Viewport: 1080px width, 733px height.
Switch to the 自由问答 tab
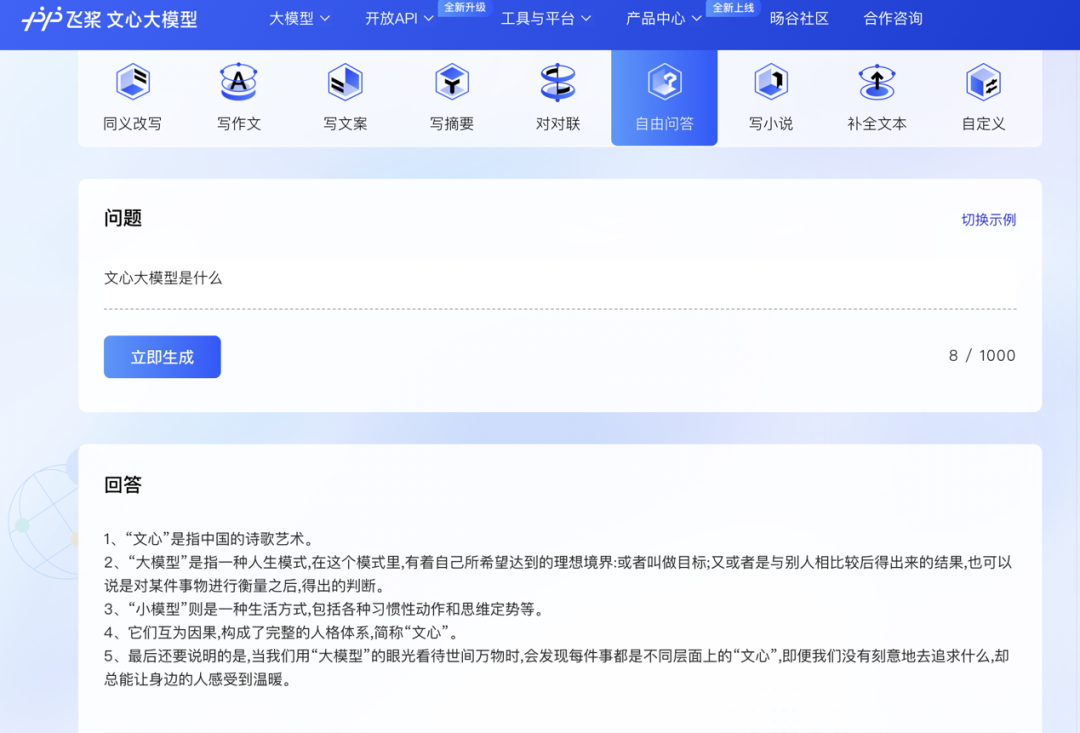tap(664, 98)
